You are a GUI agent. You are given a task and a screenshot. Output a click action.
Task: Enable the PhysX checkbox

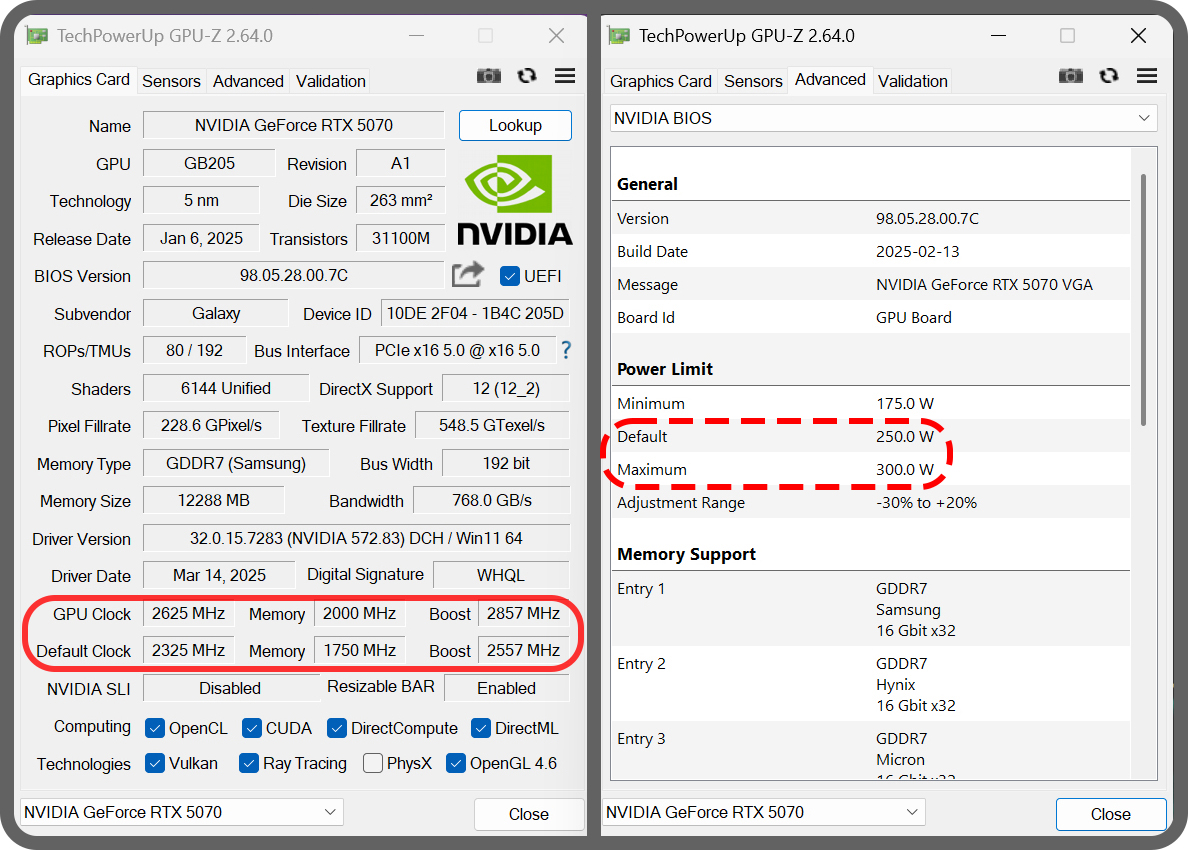coord(373,763)
